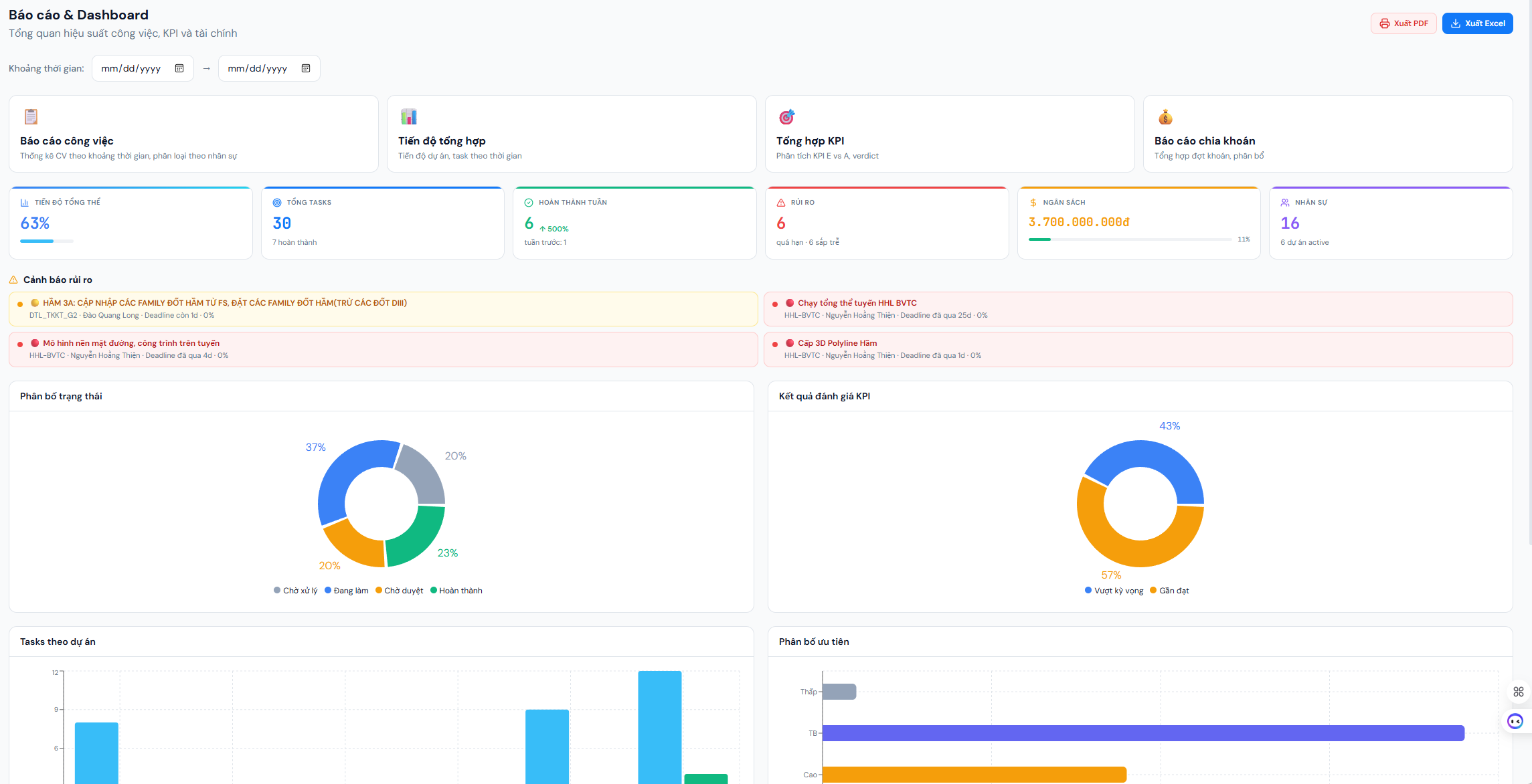
Task: Click the start date mm/dd/yyyy field
Action: pos(131,68)
